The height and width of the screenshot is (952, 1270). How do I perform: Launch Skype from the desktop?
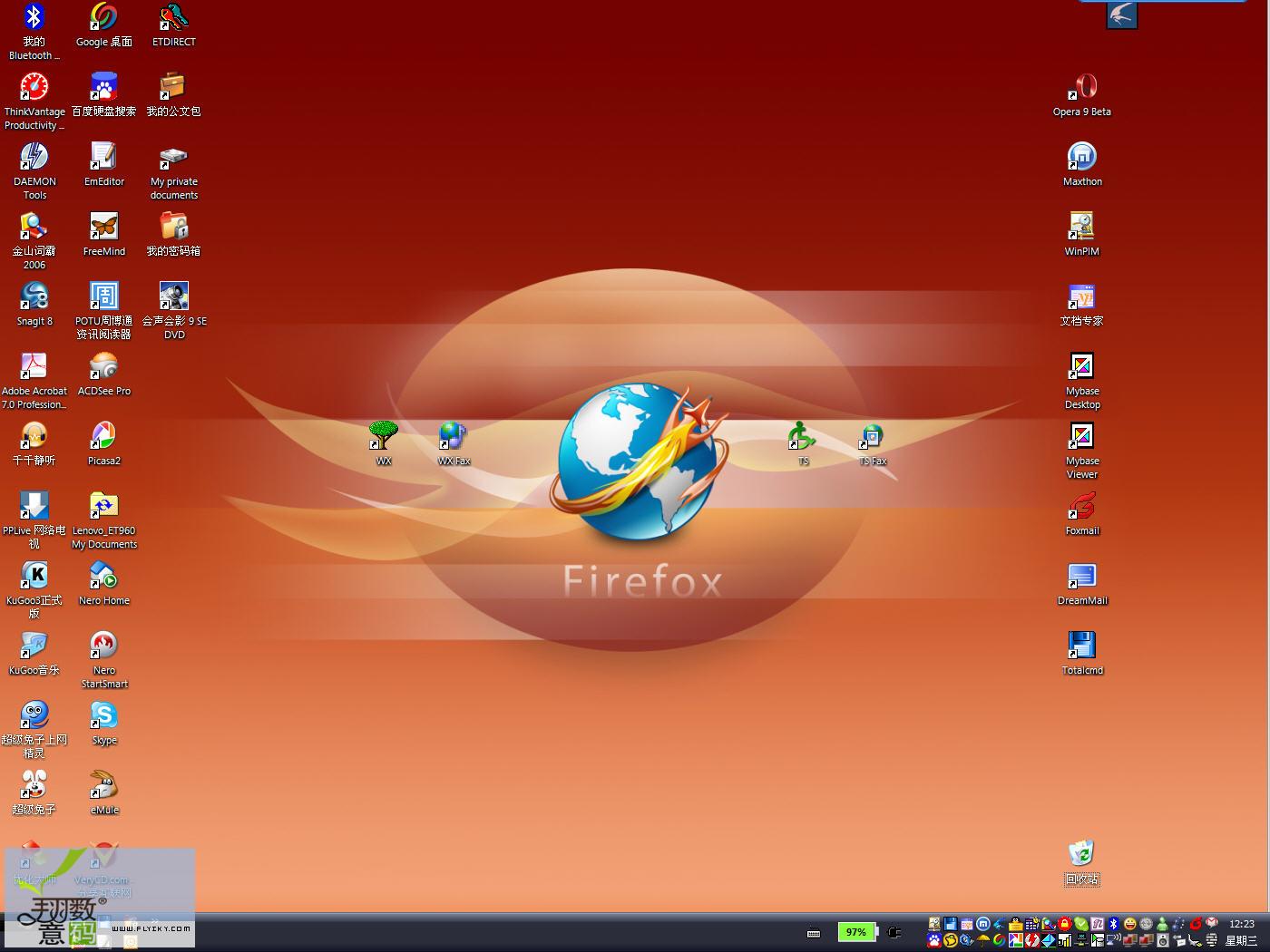(103, 724)
